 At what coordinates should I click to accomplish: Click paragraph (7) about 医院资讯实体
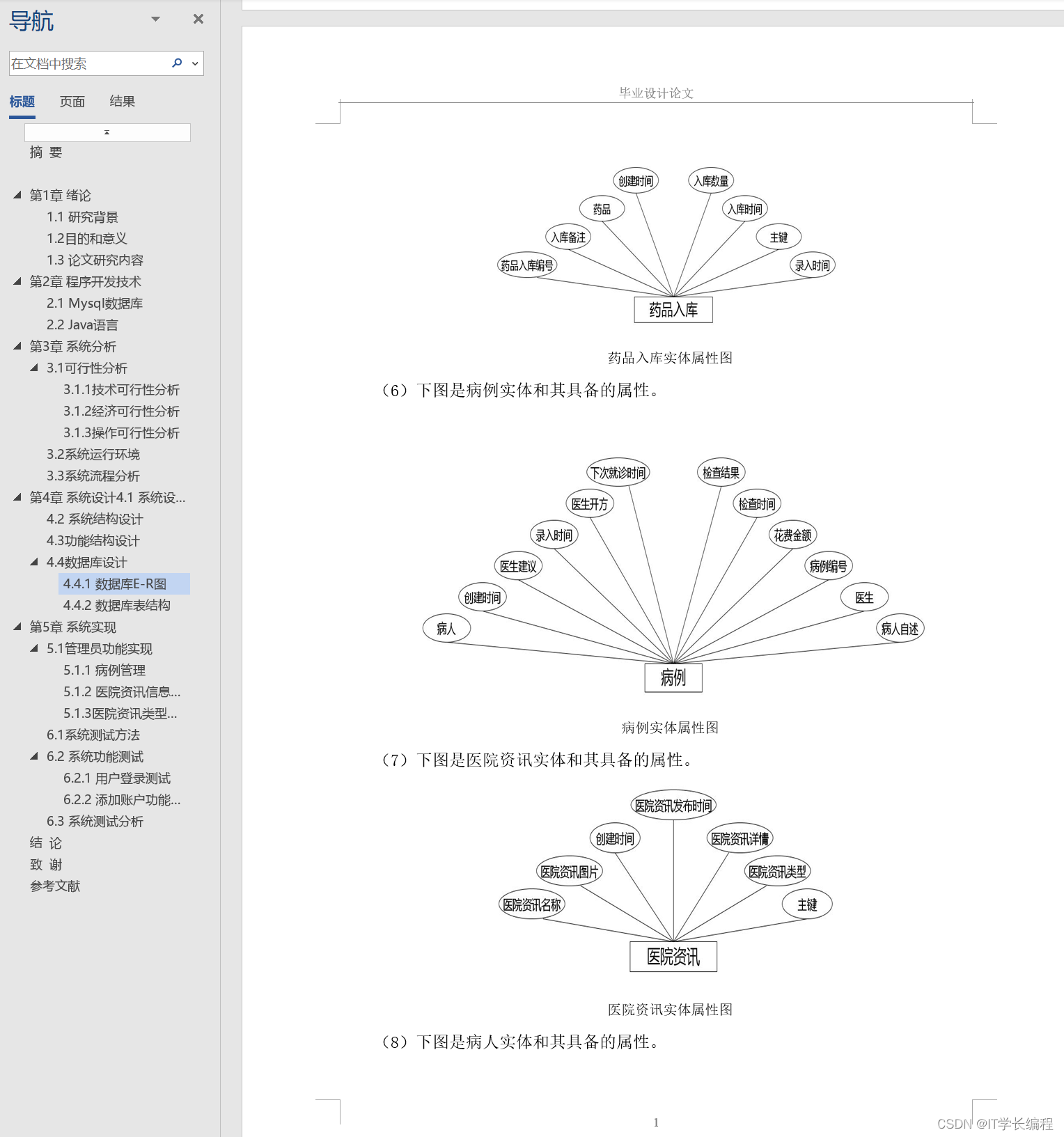pyautogui.click(x=538, y=760)
